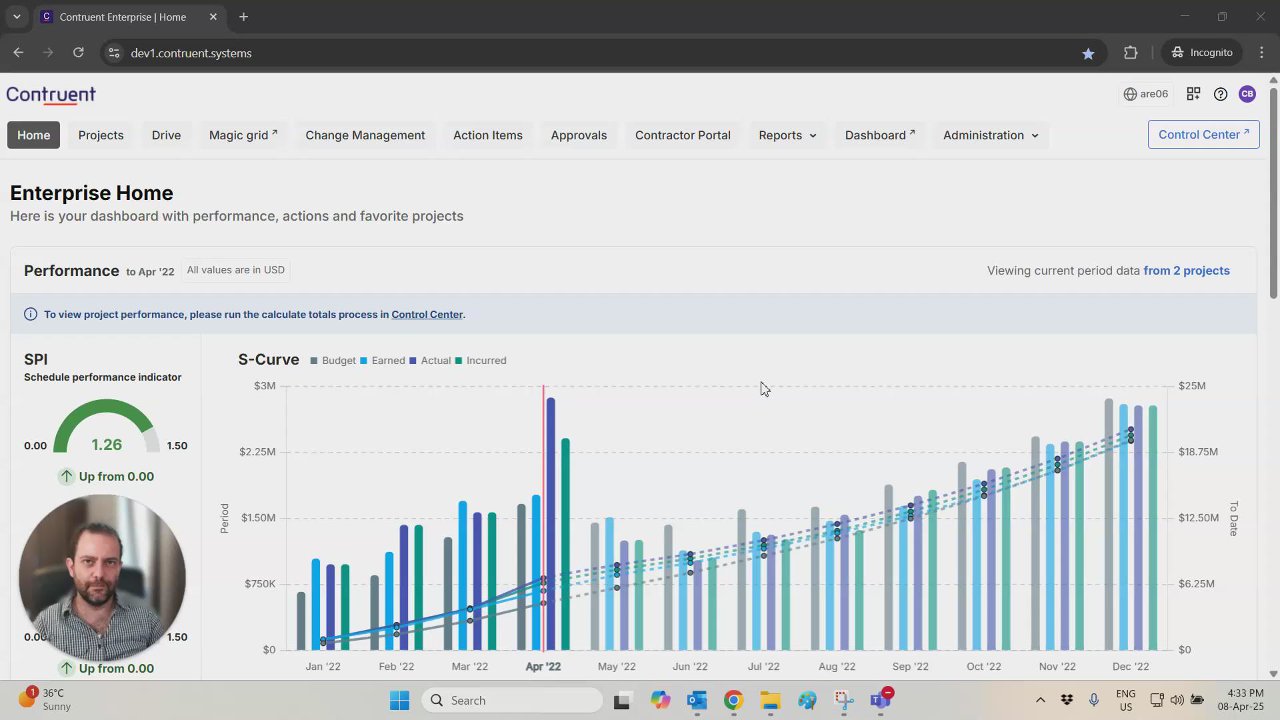Launch Copilot from the taskbar
This screenshot has width=1280, height=720.
(x=660, y=700)
